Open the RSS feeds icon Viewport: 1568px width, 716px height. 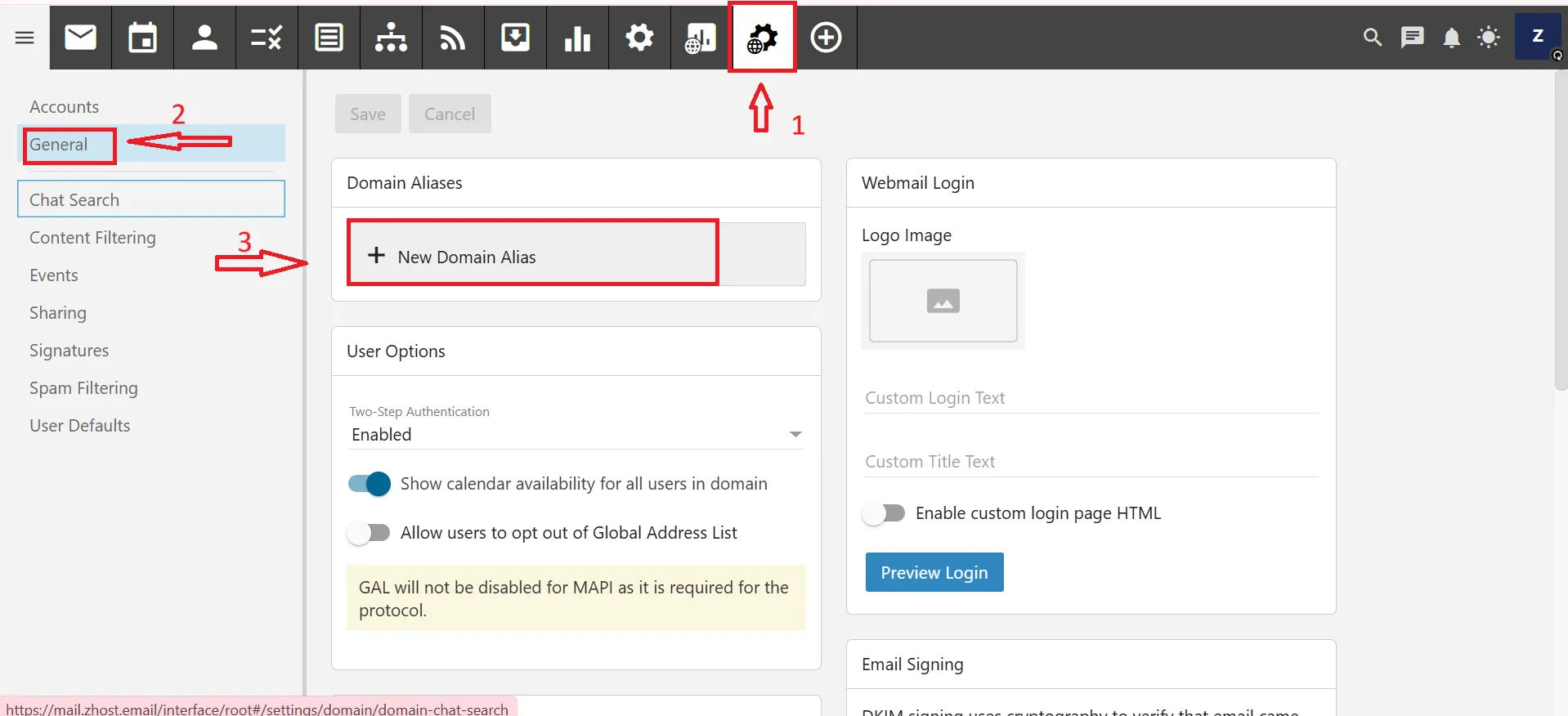point(453,38)
